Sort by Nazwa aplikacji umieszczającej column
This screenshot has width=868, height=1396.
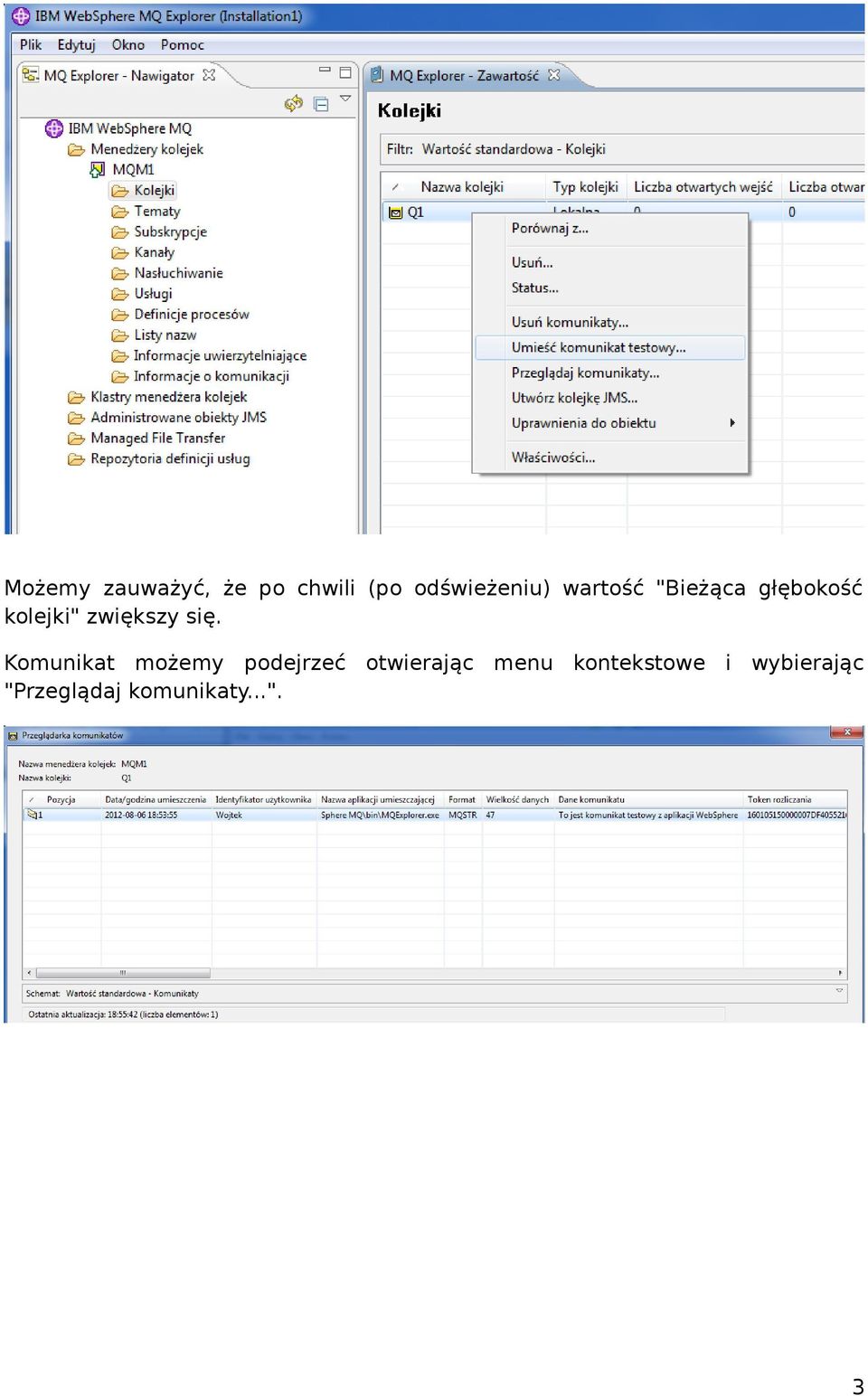coord(378,800)
